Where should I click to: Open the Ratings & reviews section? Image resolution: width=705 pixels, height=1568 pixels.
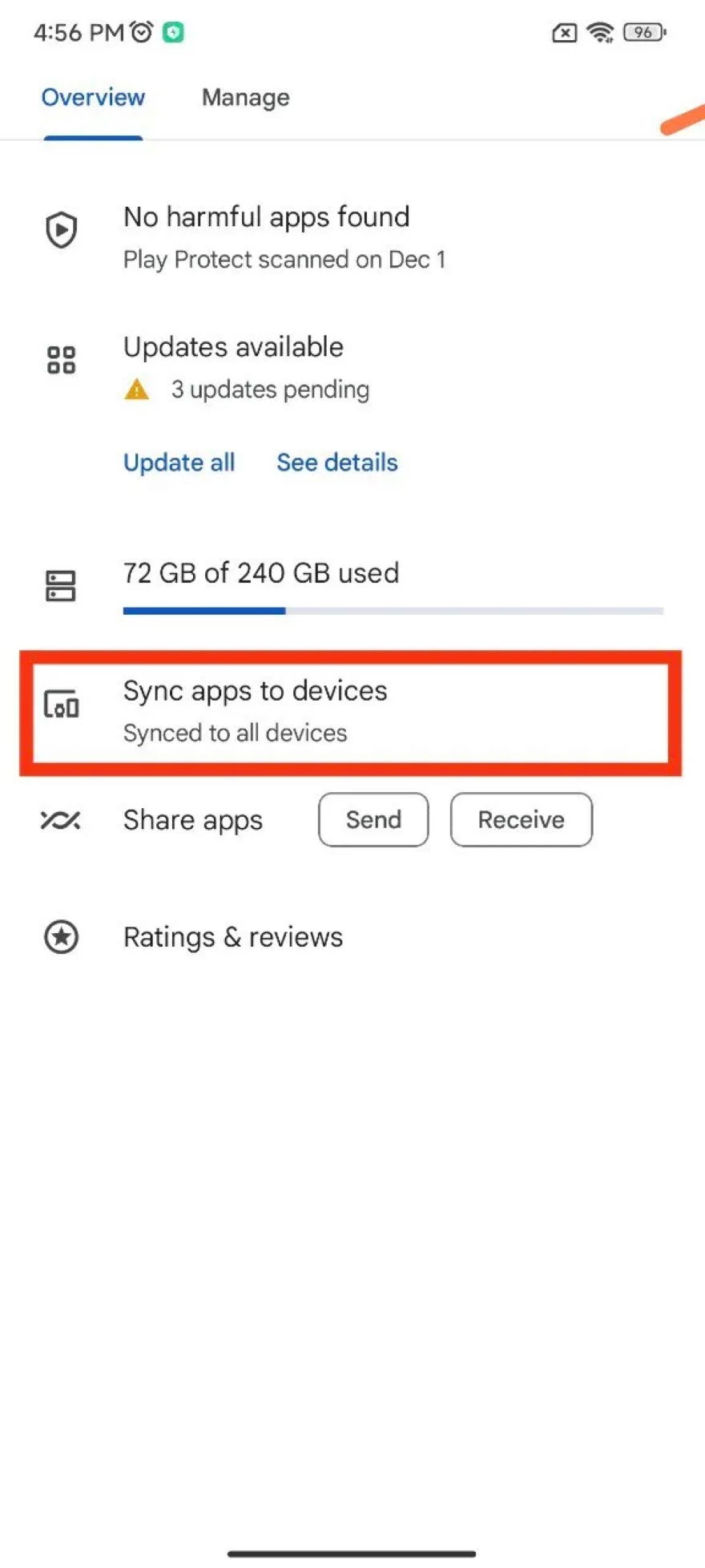click(232, 936)
